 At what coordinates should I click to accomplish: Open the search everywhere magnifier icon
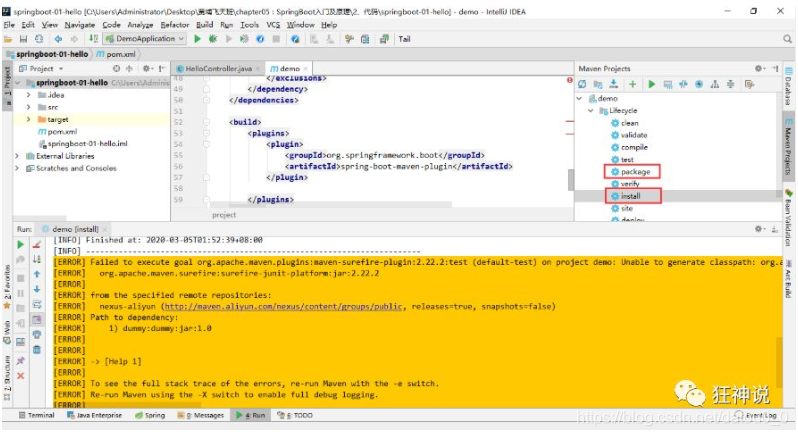click(x=787, y=39)
